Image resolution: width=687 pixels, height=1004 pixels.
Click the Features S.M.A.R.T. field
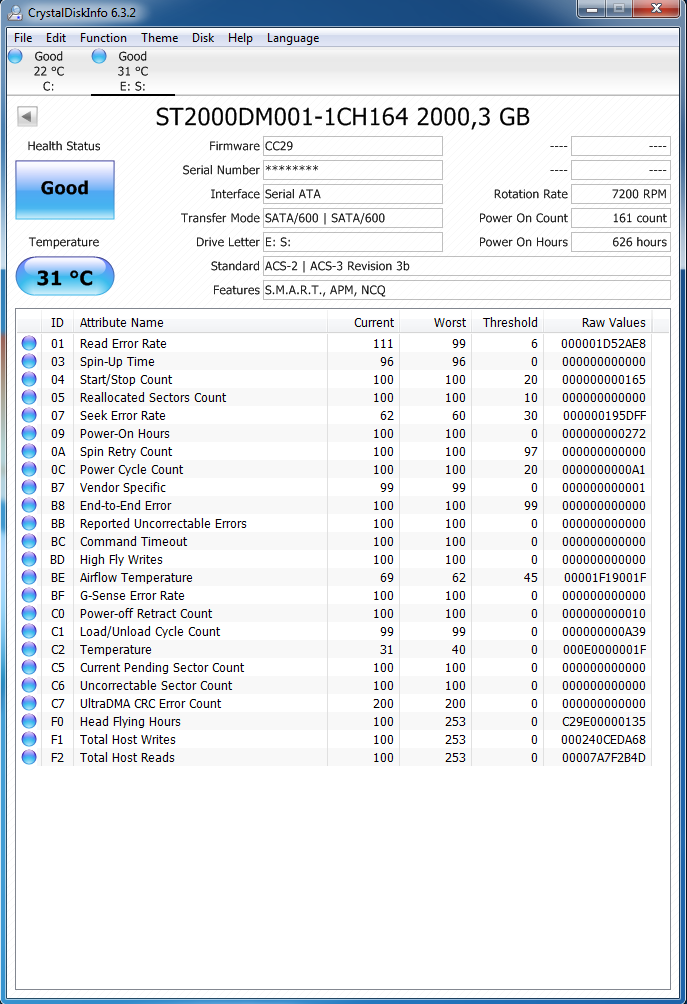click(x=467, y=290)
